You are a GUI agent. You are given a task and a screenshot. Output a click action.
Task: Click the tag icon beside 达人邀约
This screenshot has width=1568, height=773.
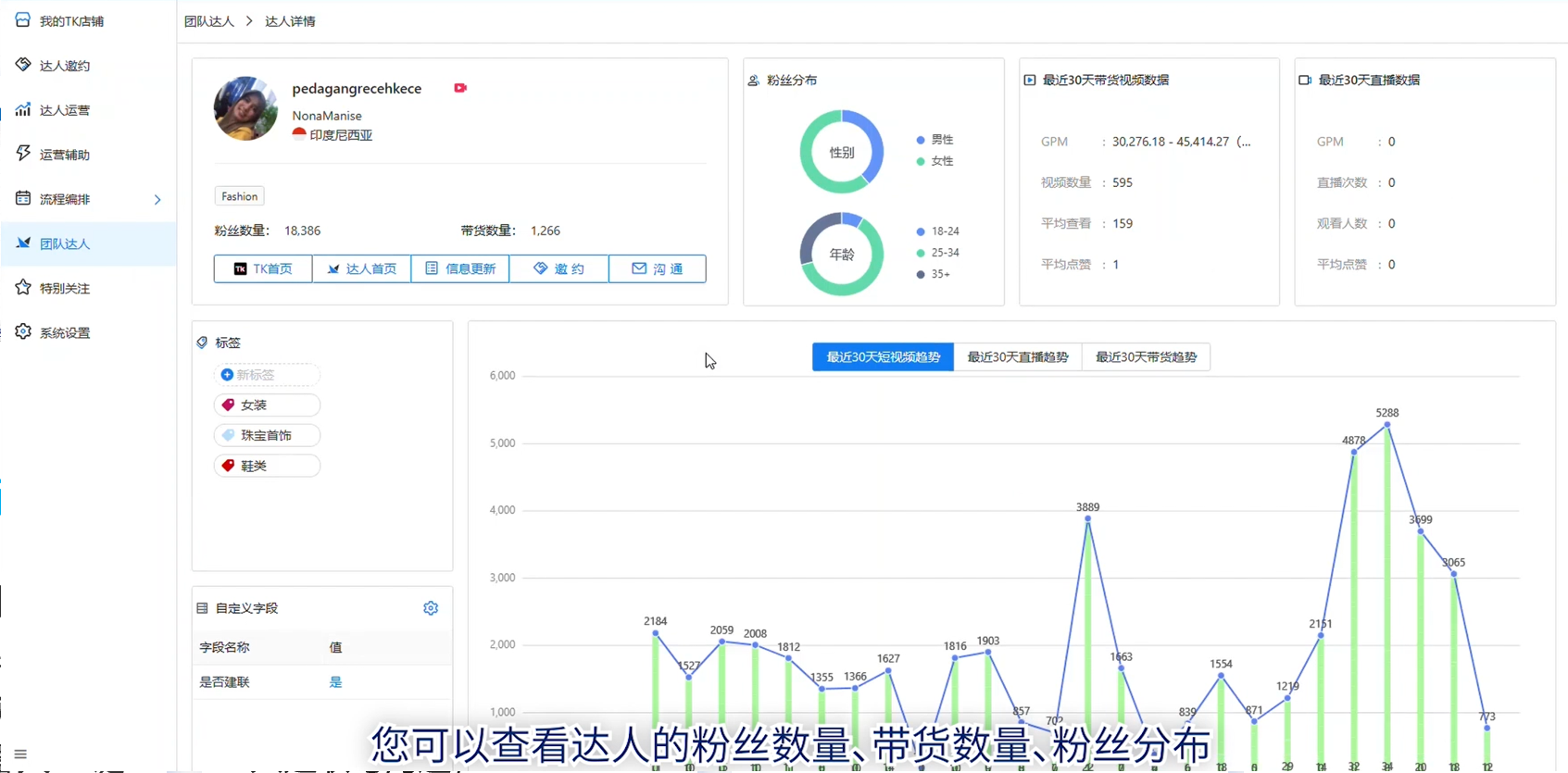click(23, 64)
